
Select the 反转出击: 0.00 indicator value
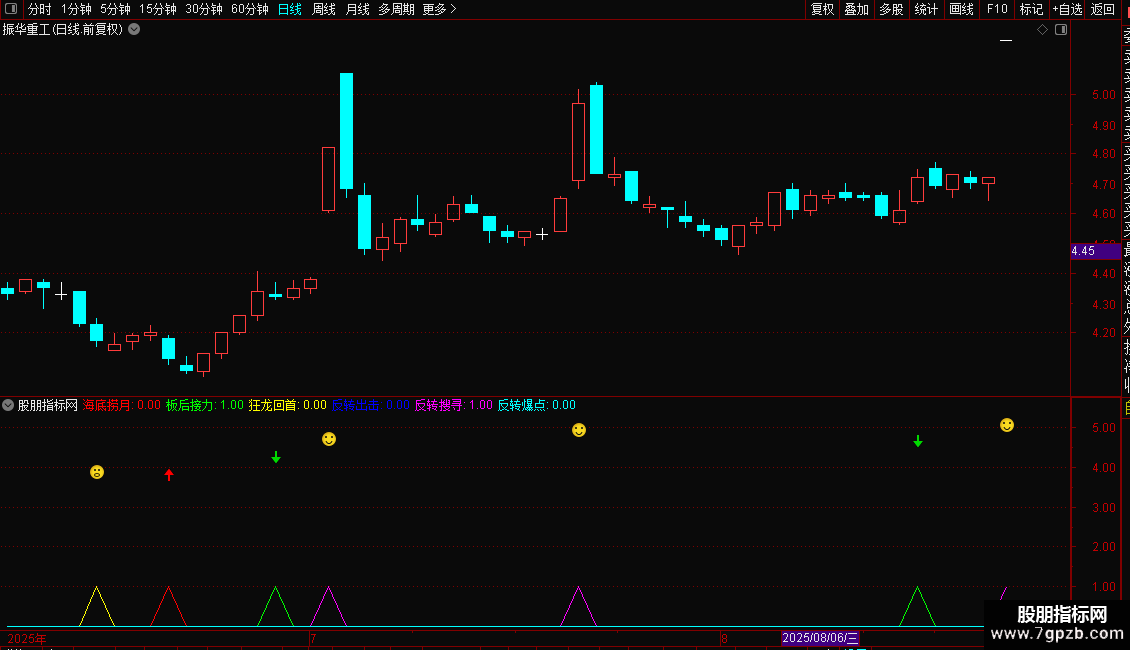370,405
